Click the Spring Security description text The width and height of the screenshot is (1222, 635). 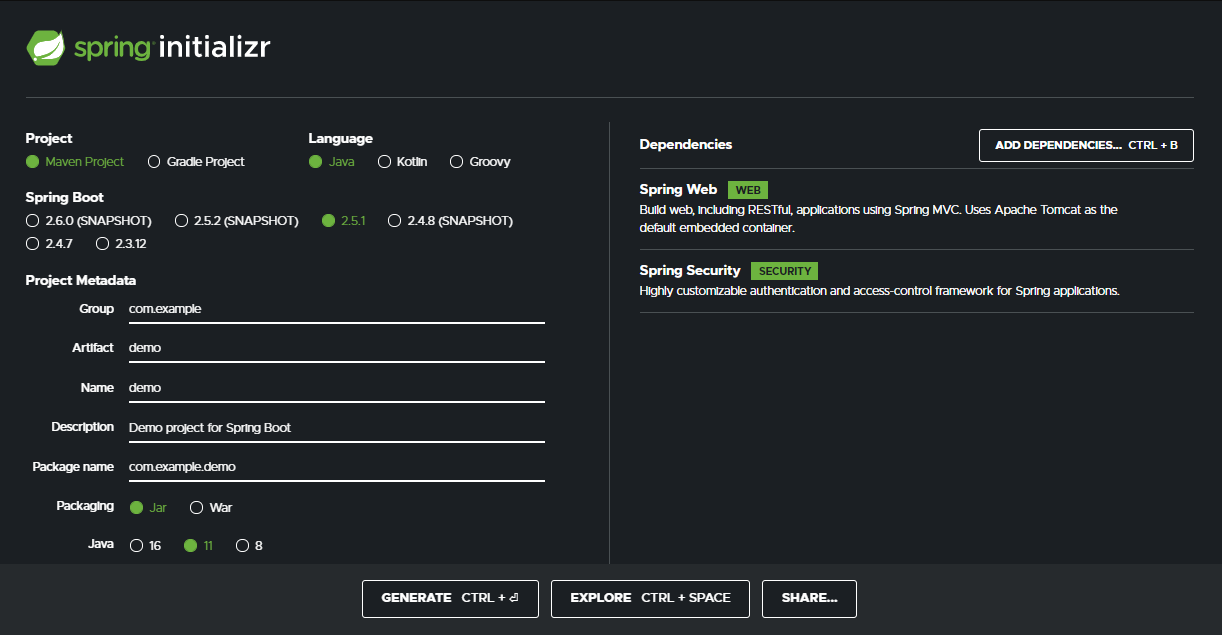[879, 291]
